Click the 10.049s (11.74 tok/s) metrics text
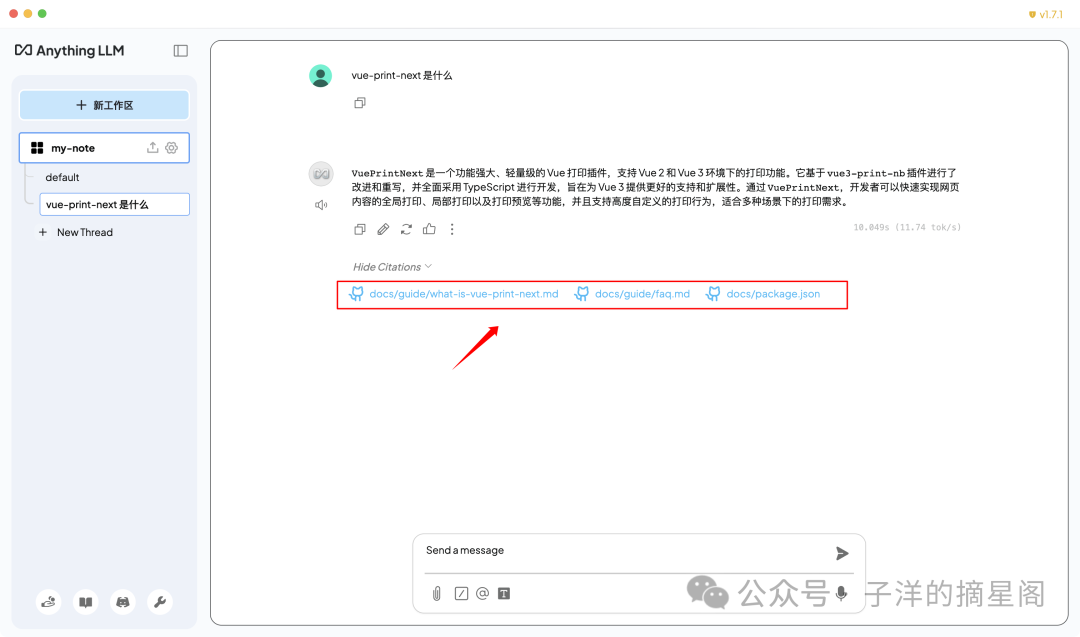 pyautogui.click(x=907, y=227)
